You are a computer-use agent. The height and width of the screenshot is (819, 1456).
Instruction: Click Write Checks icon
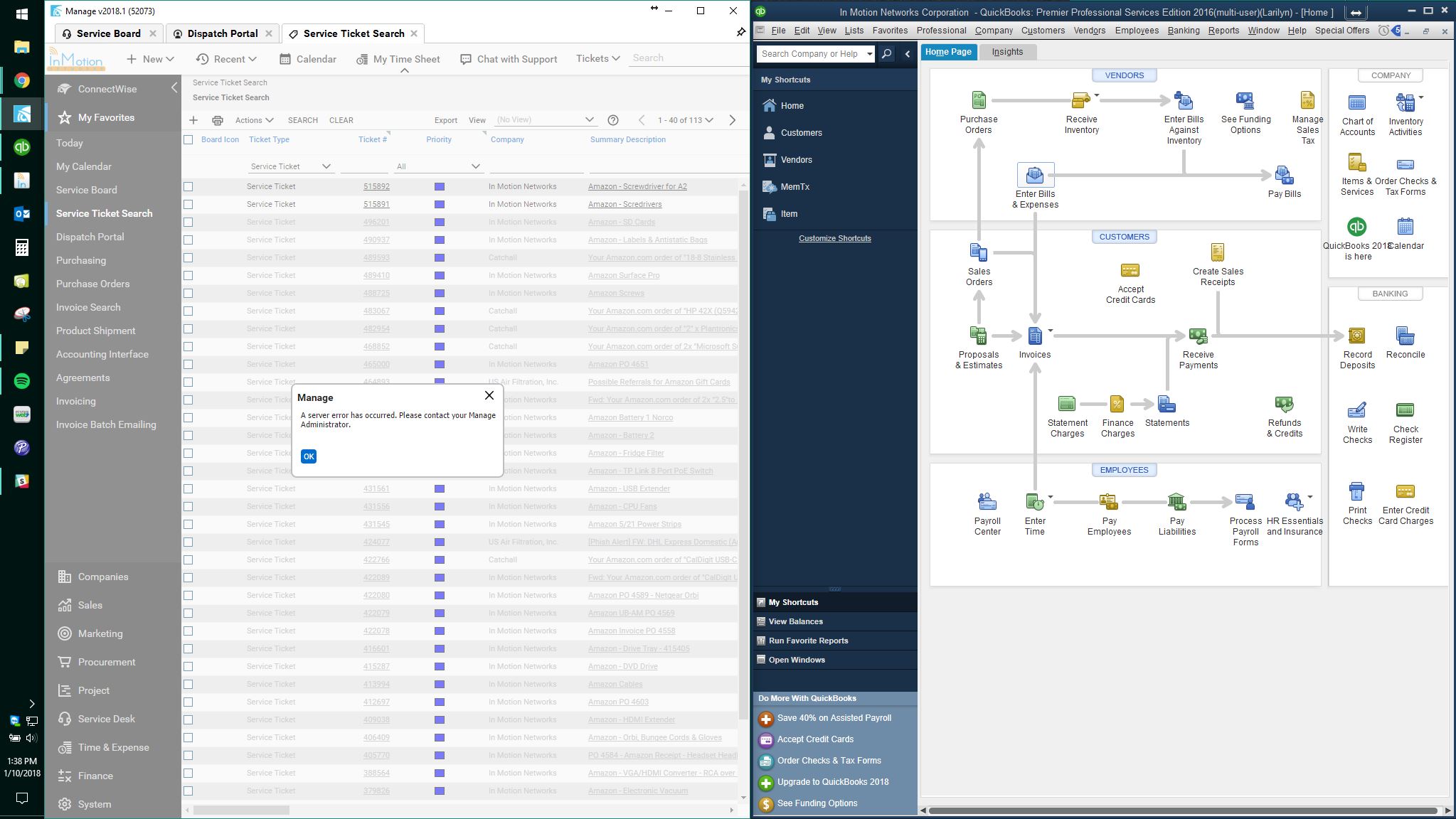(x=1357, y=410)
